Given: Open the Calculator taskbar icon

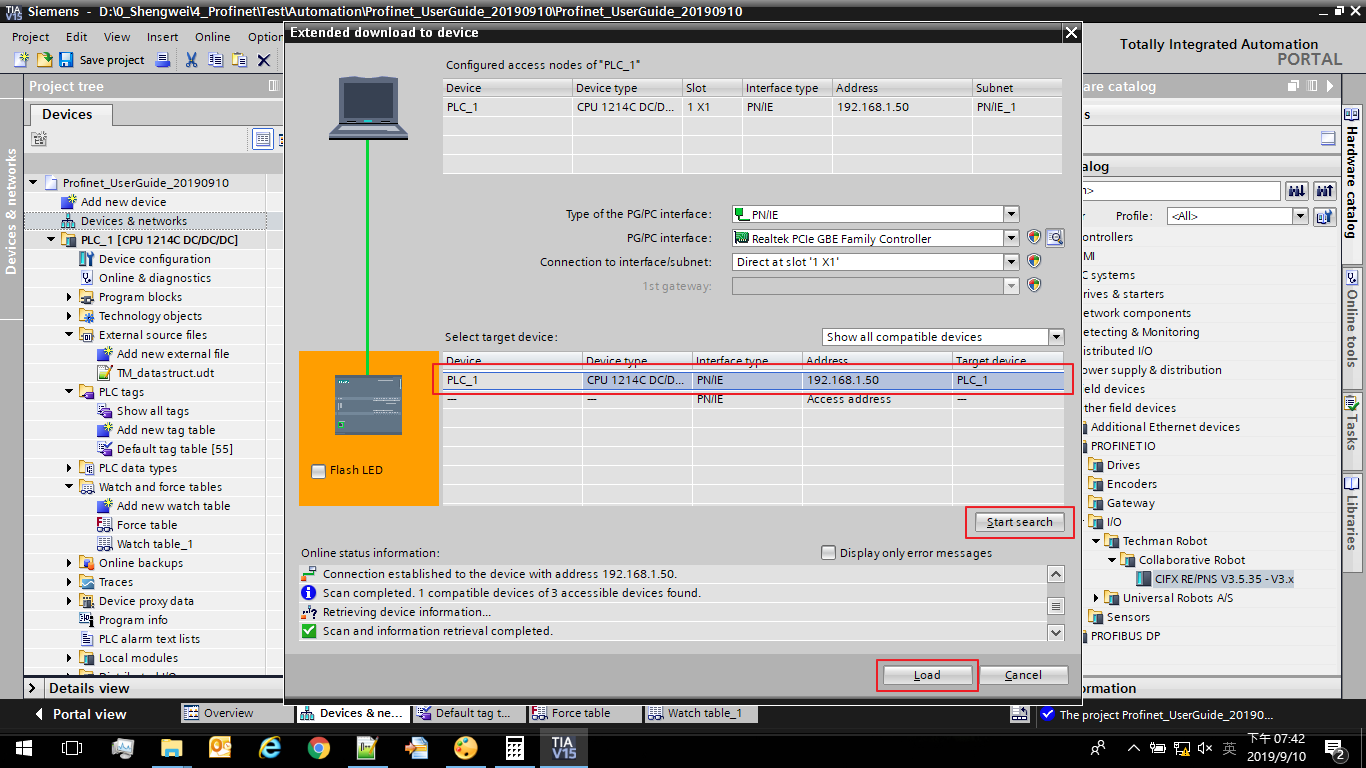Looking at the screenshot, I should (x=515, y=747).
